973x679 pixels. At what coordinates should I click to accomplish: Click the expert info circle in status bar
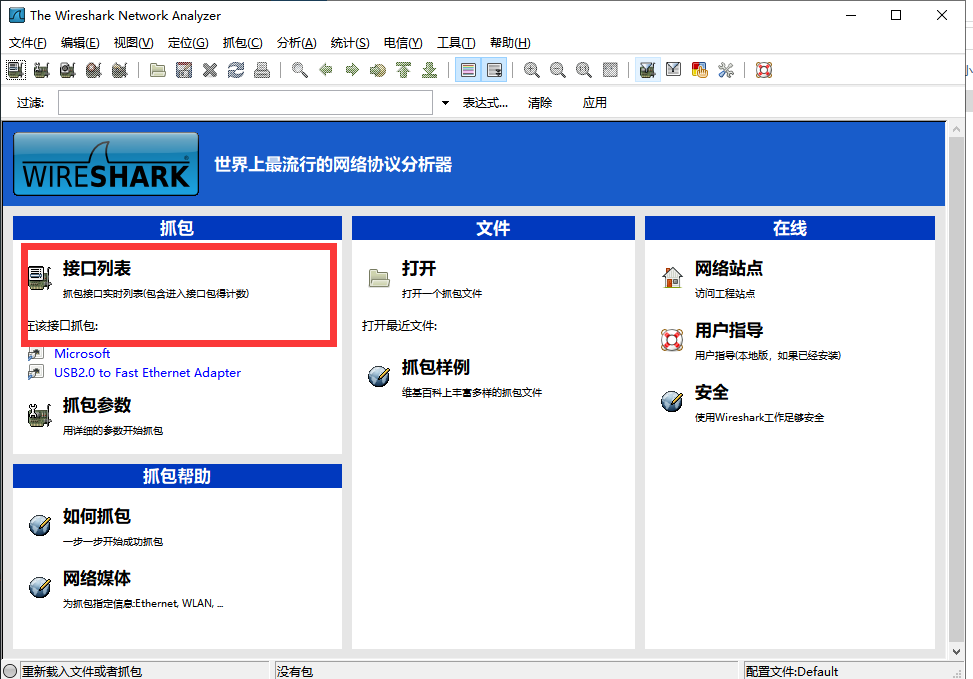(x=10, y=671)
